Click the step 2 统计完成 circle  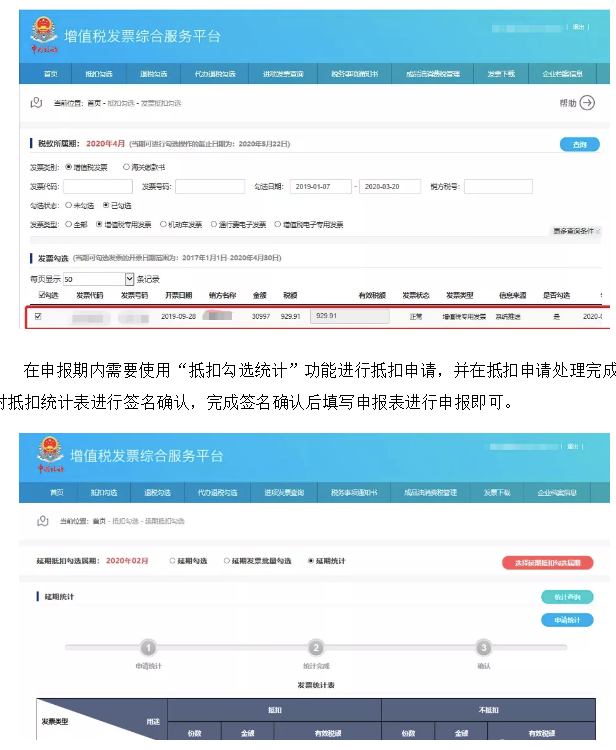316,648
